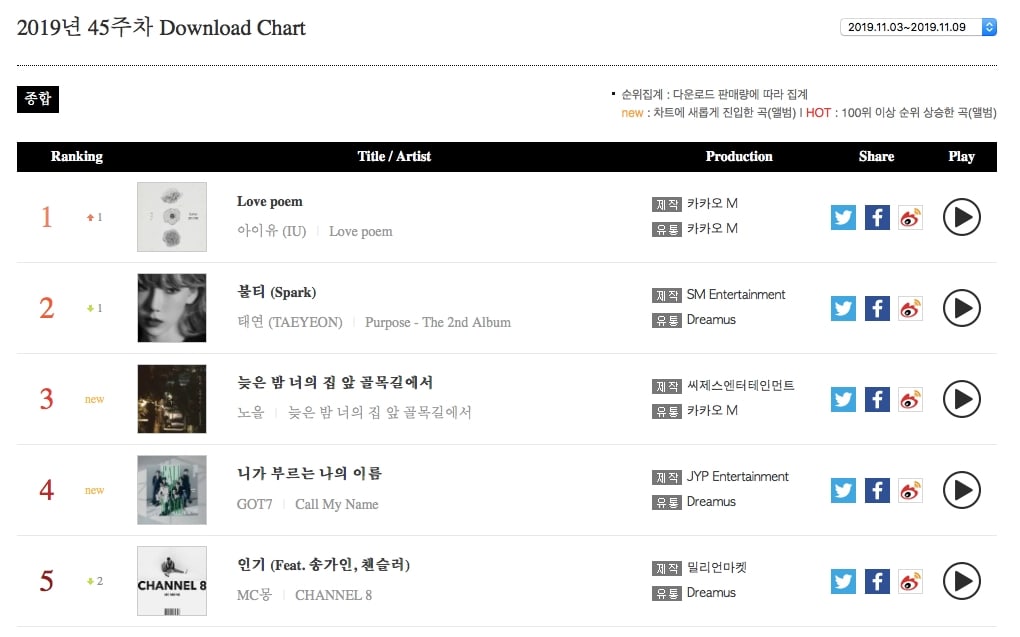Image resolution: width=1020 pixels, height=637 pixels.
Task: Share 노을 song on Weibo
Action: click(x=911, y=400)
